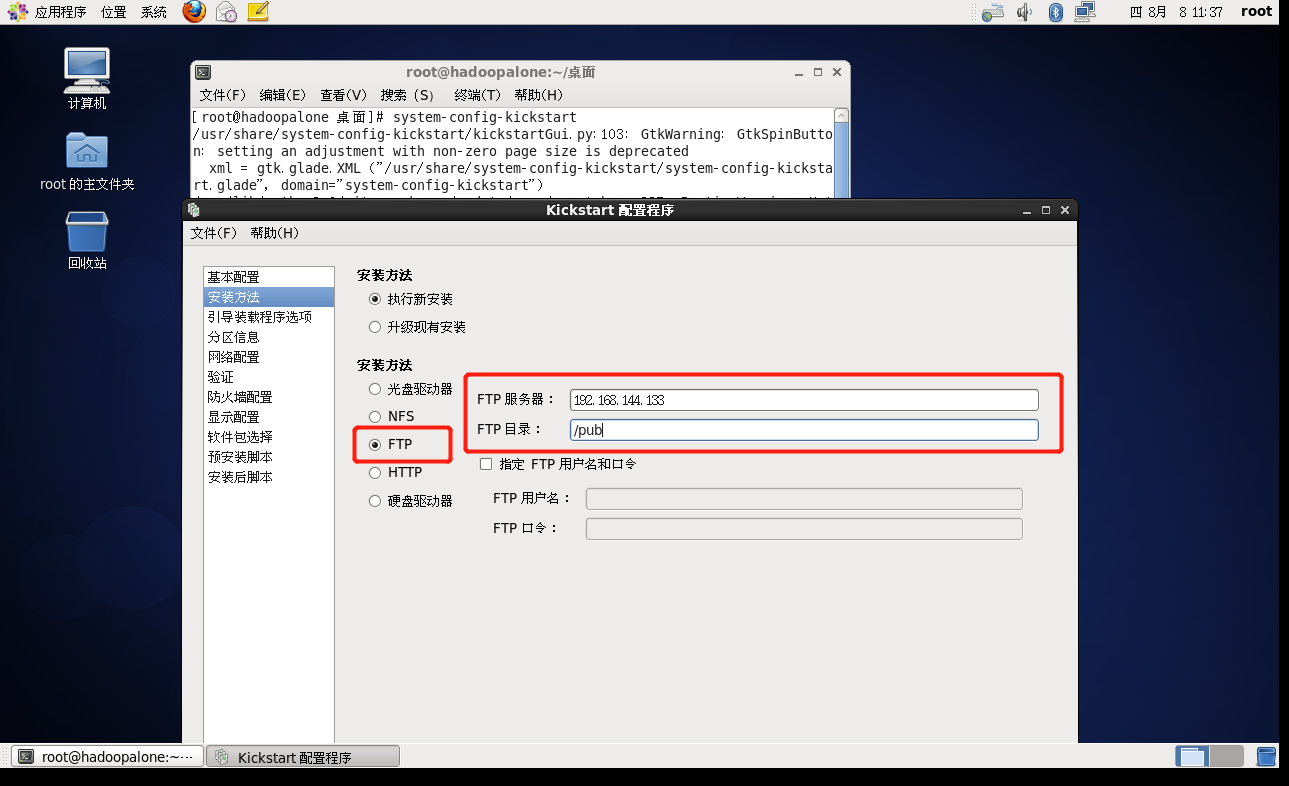1289x786 pixels.
Task: Open the 回收站 trash icon
Action: tap(87, 241)
